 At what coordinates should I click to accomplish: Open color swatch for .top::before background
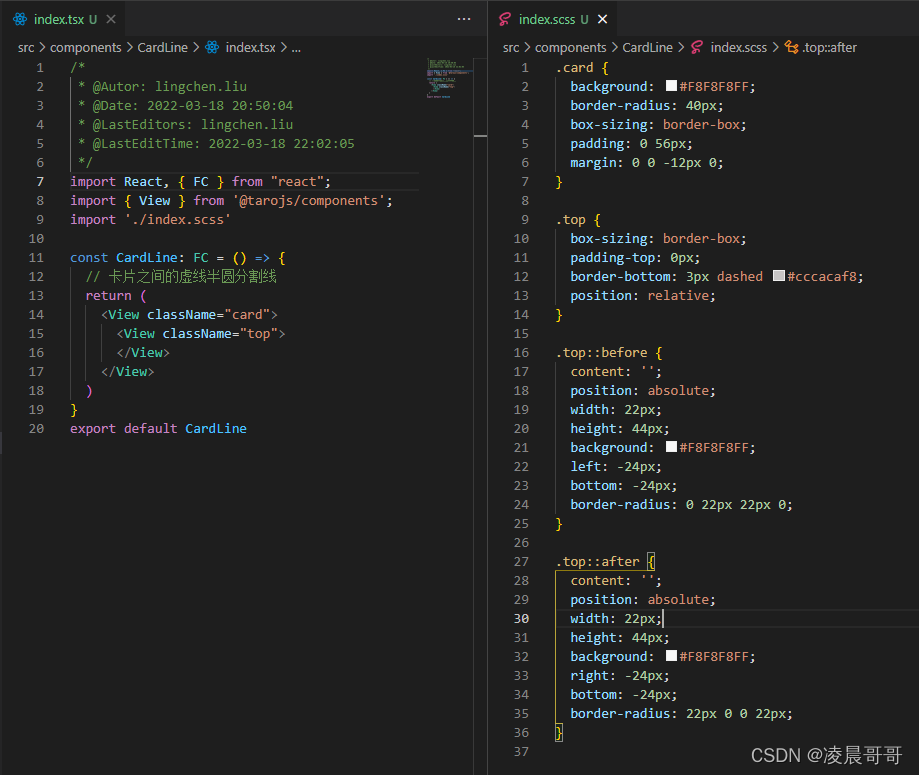pyautogui.click(x=672, y=447)
